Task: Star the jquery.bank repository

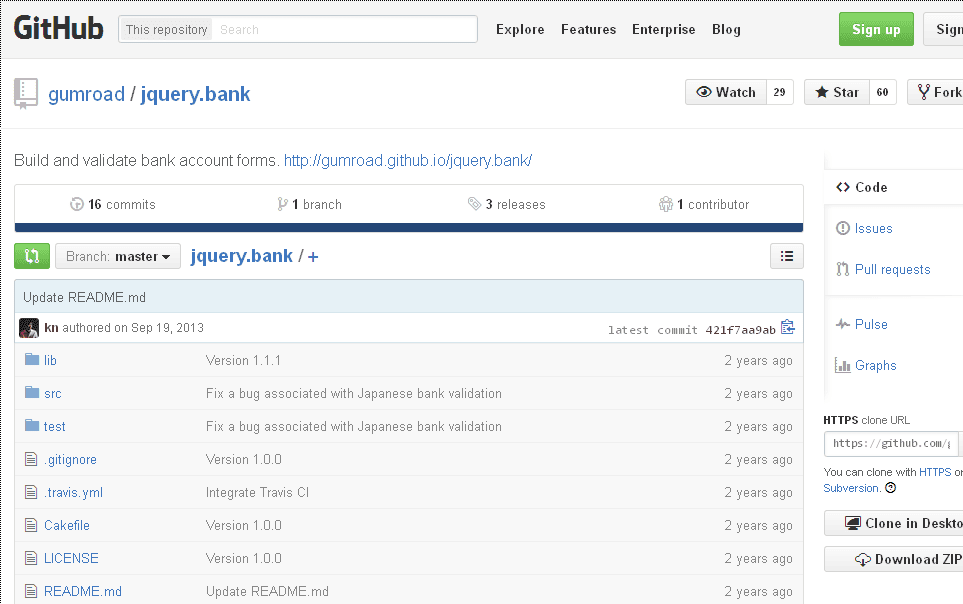Action: tap(837, 92)
